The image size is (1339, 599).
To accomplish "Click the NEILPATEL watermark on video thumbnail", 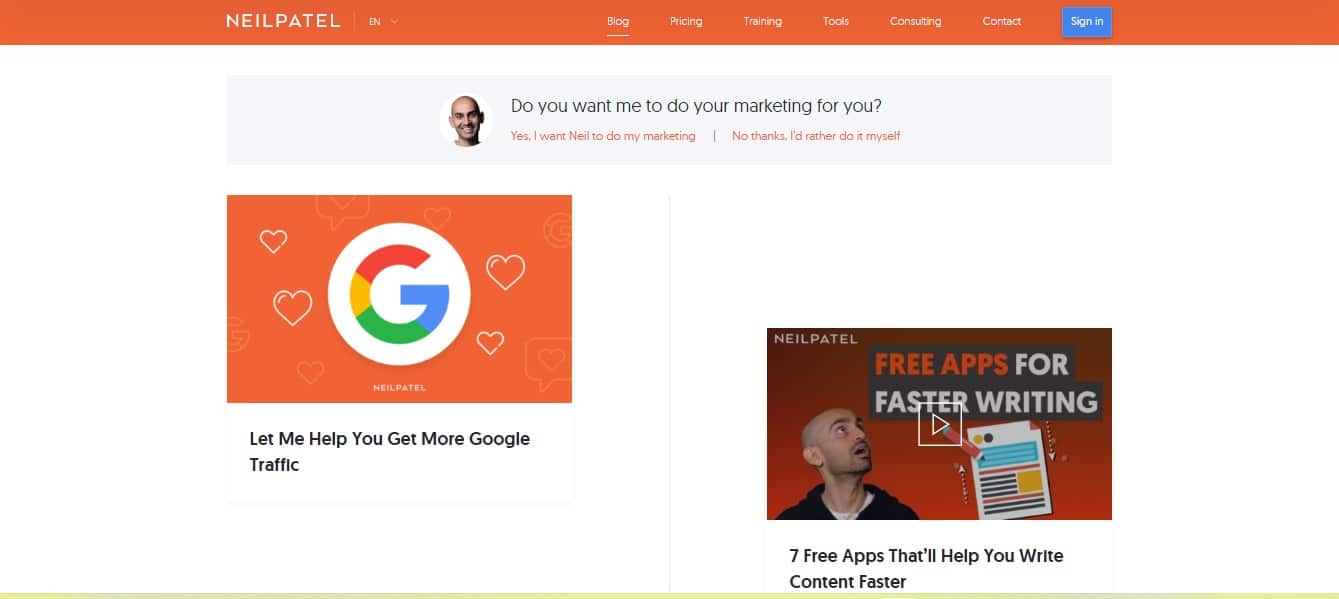I will click(x=816, y=339).
